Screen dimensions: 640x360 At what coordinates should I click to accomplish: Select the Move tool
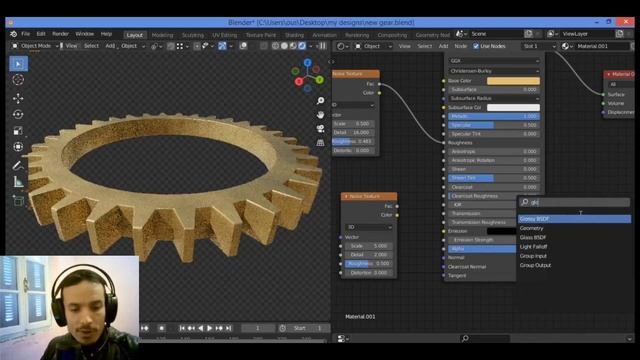18,98
